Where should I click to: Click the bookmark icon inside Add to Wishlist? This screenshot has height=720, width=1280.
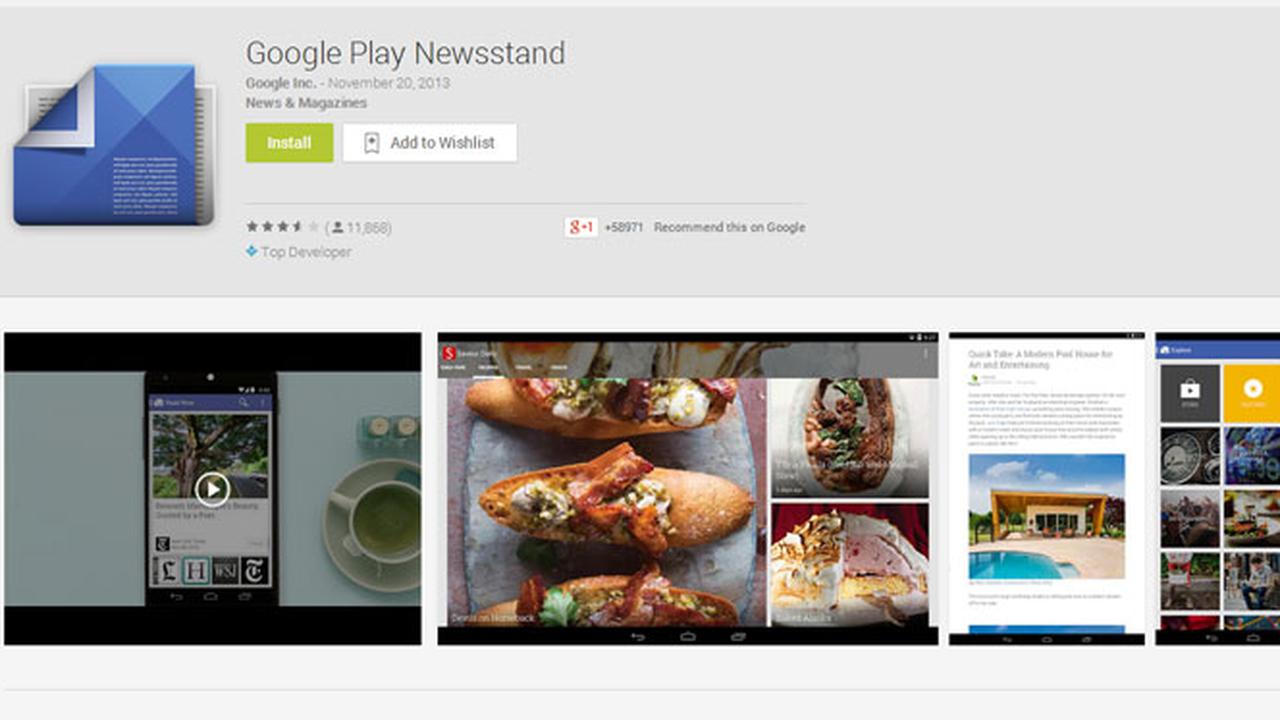point(373,142)
